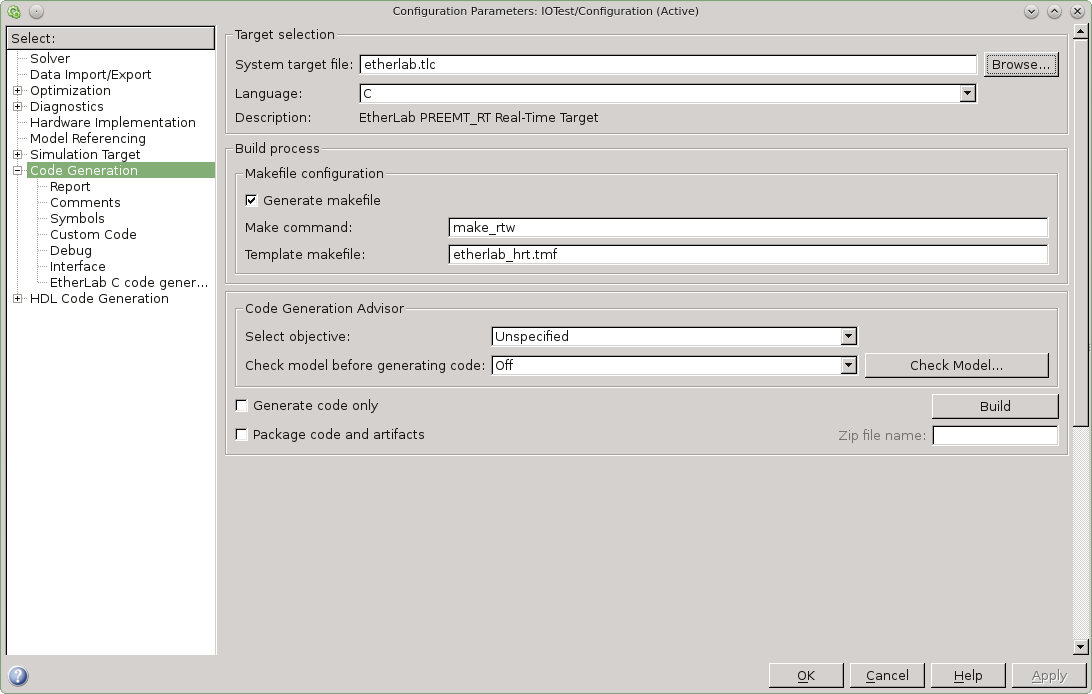Enable Generate code only checkbox
1092x694 pixels.
[241, 406]
